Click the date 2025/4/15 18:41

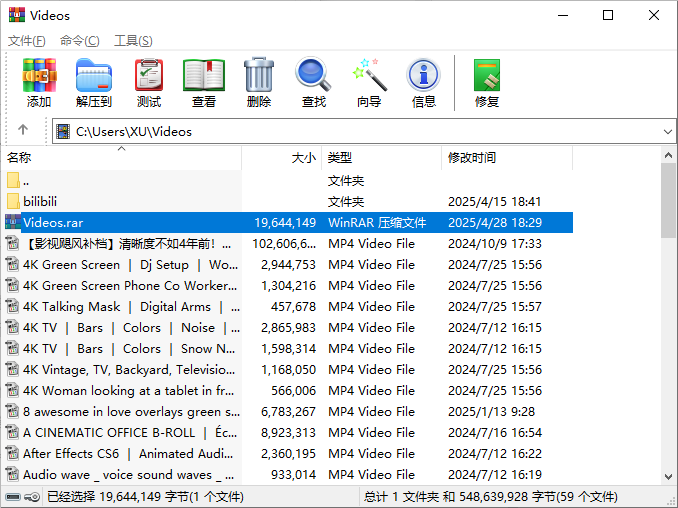pyautogui.click(x=494, y=201)
